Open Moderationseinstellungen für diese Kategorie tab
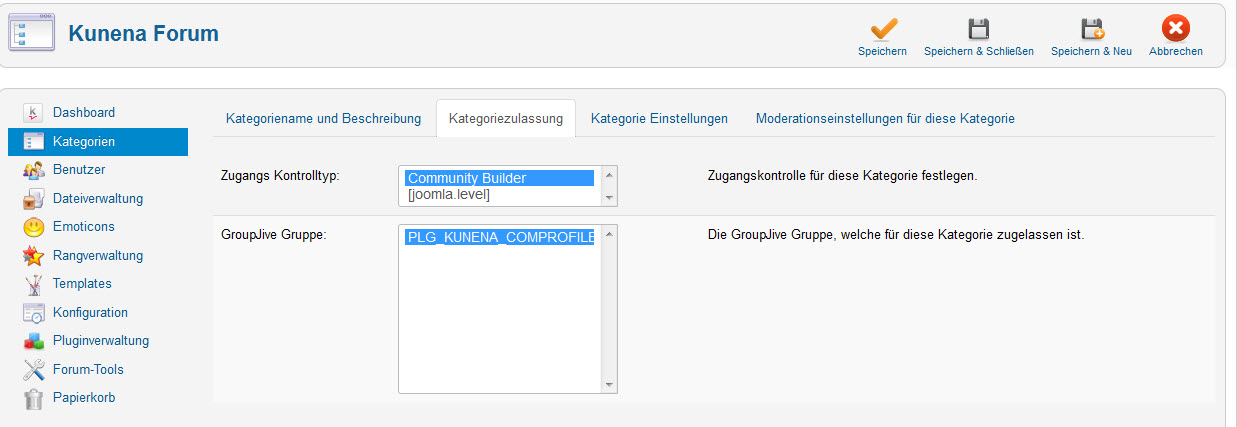 [885, 119]
